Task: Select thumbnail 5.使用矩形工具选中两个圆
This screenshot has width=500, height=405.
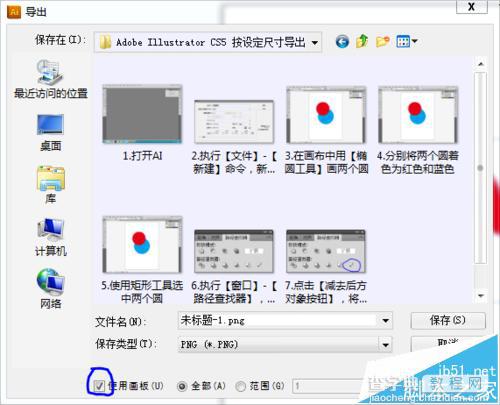Action: (x=142, y=245)
